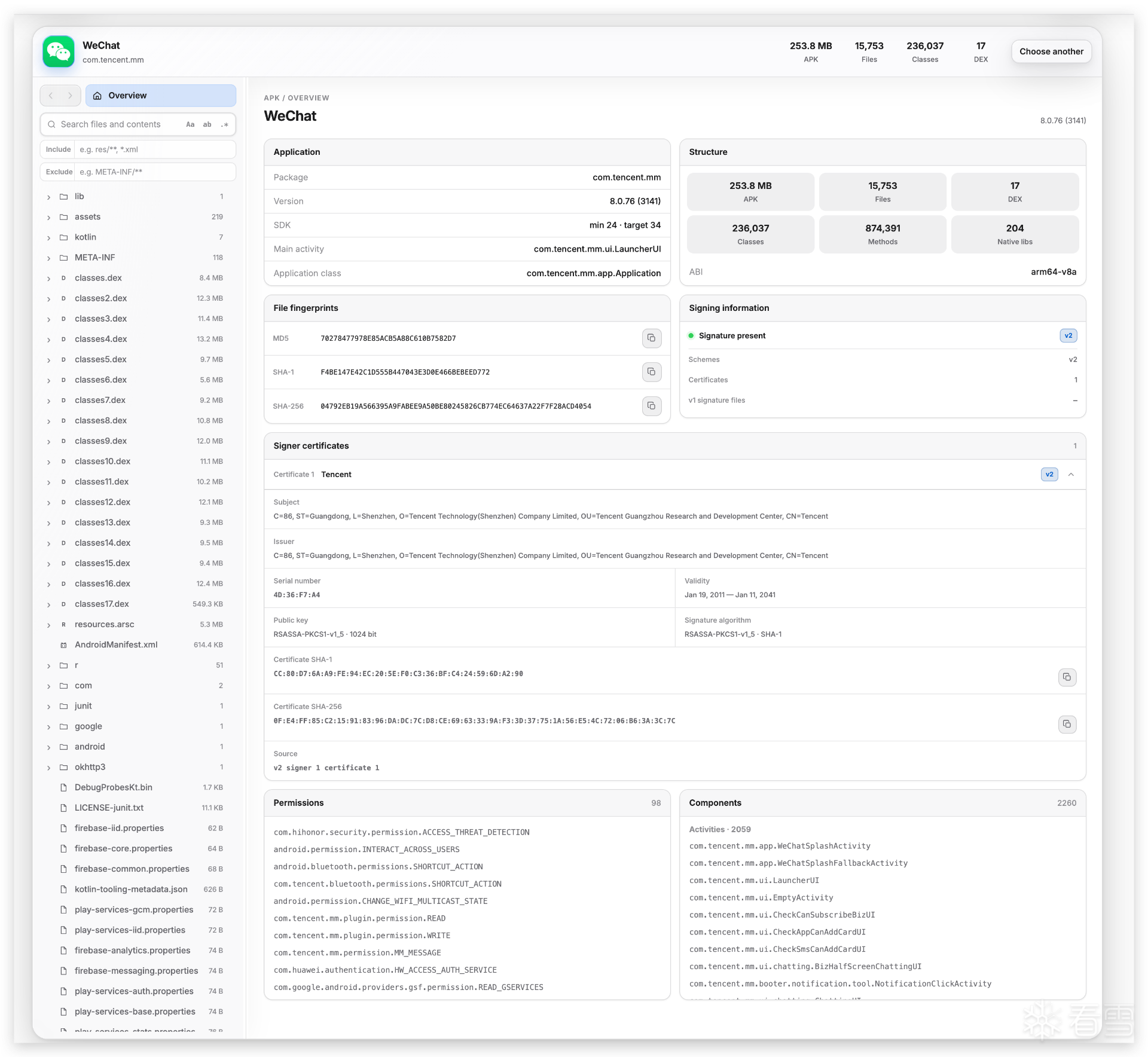Click the APK breadcrumb link
Screen dimensions: 1148x1057
(272, 98)
